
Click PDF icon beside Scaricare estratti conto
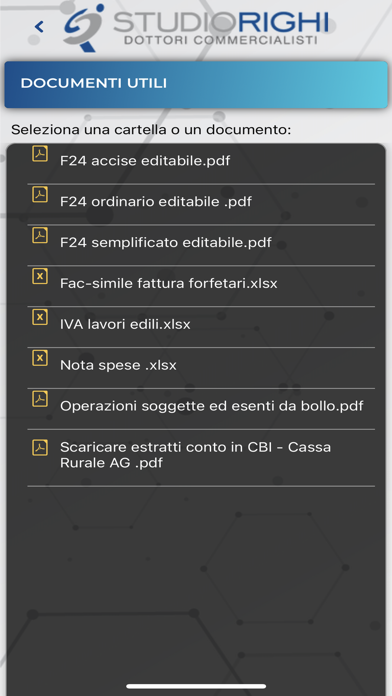(40, 447)
